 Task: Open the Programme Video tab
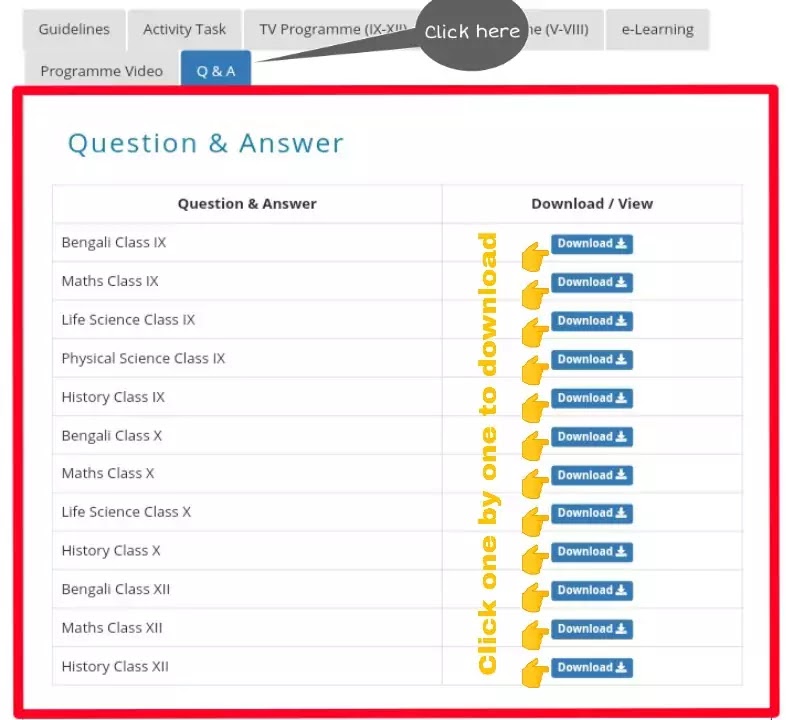pyautogui.click(x=101, y=71)
